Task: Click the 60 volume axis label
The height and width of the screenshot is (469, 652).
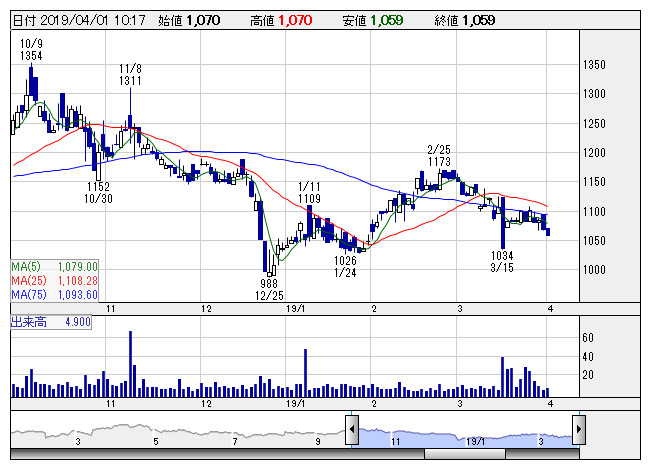Action: [588, 338]
